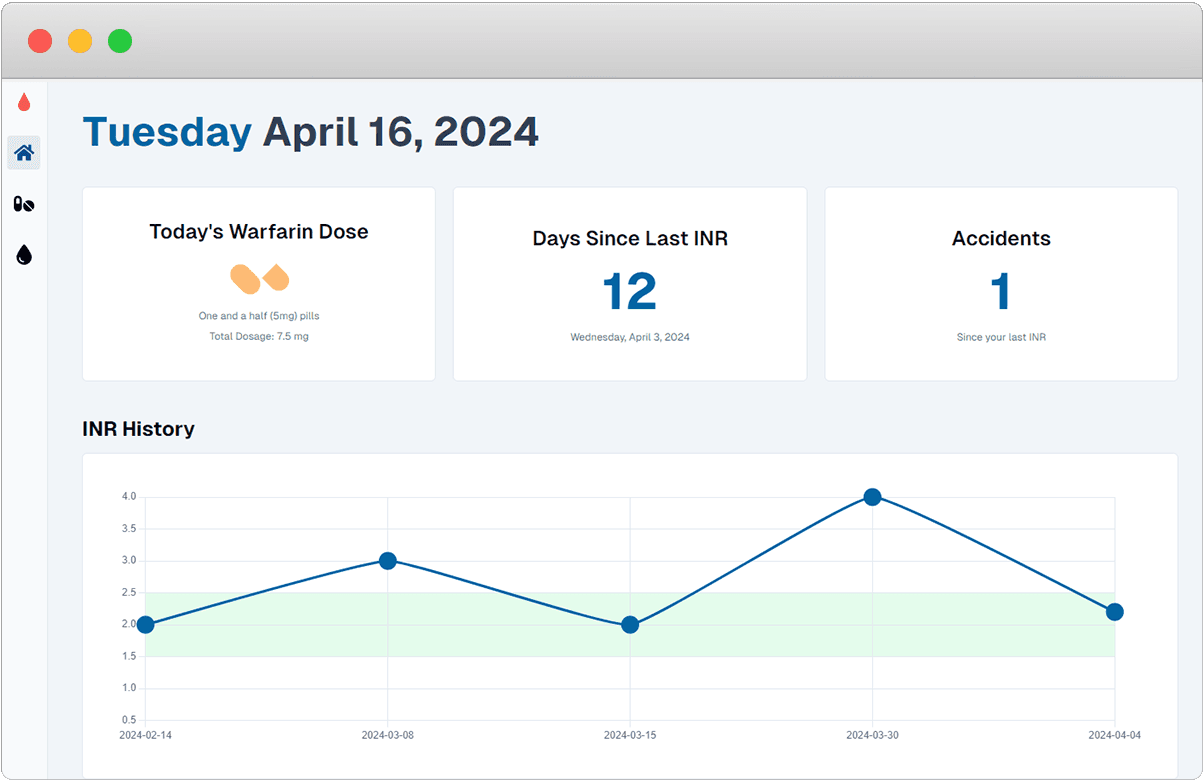The height and width of the screenshot is (782, 1204).
Task: Click the 'Wednesday, April 3, 2024' date text
Action: pos(630,338)
